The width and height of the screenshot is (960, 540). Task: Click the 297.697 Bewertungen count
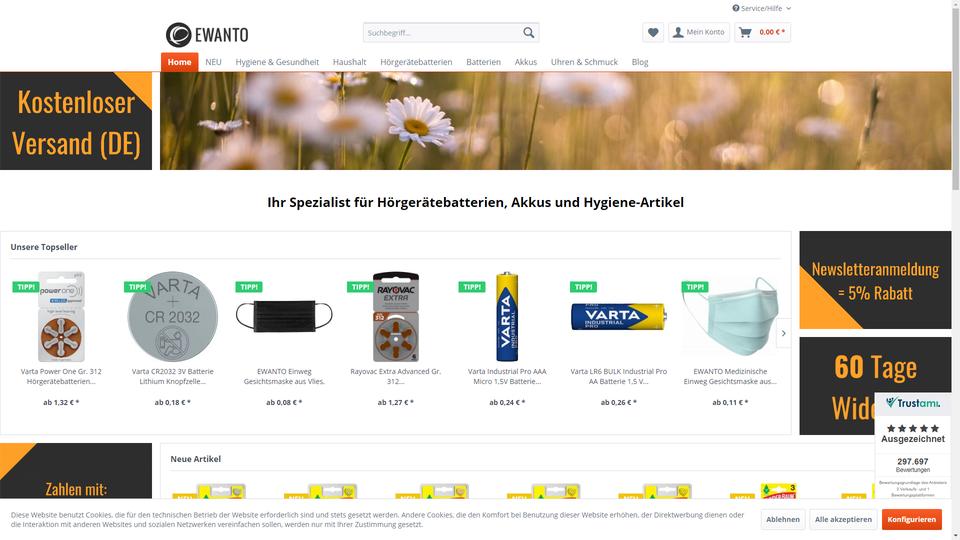pos(912,465)
